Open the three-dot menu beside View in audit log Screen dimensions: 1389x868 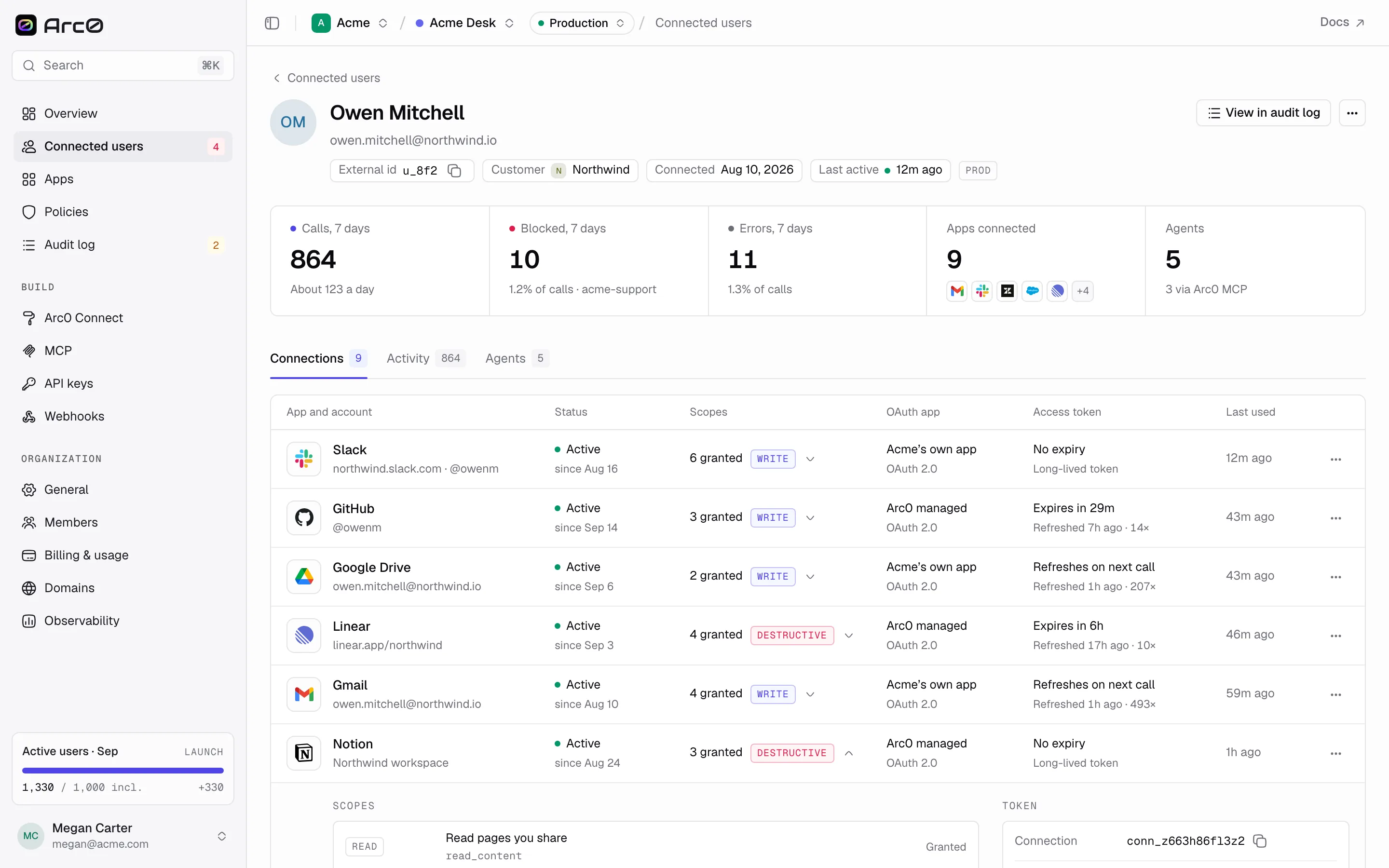(x=1352, y=113)
